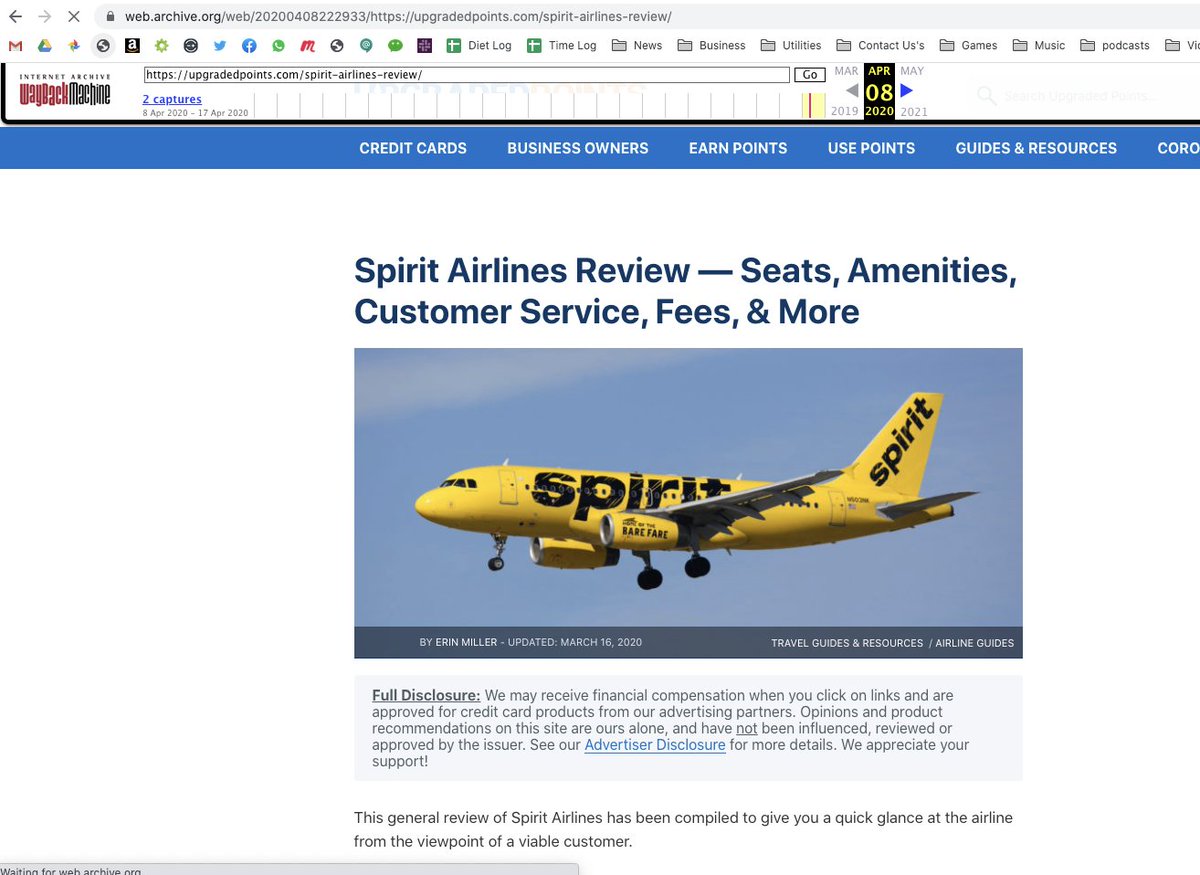Follow the Advertiser Disclosure link
This screenshot has height=875, width=1200.
(655, 745)
